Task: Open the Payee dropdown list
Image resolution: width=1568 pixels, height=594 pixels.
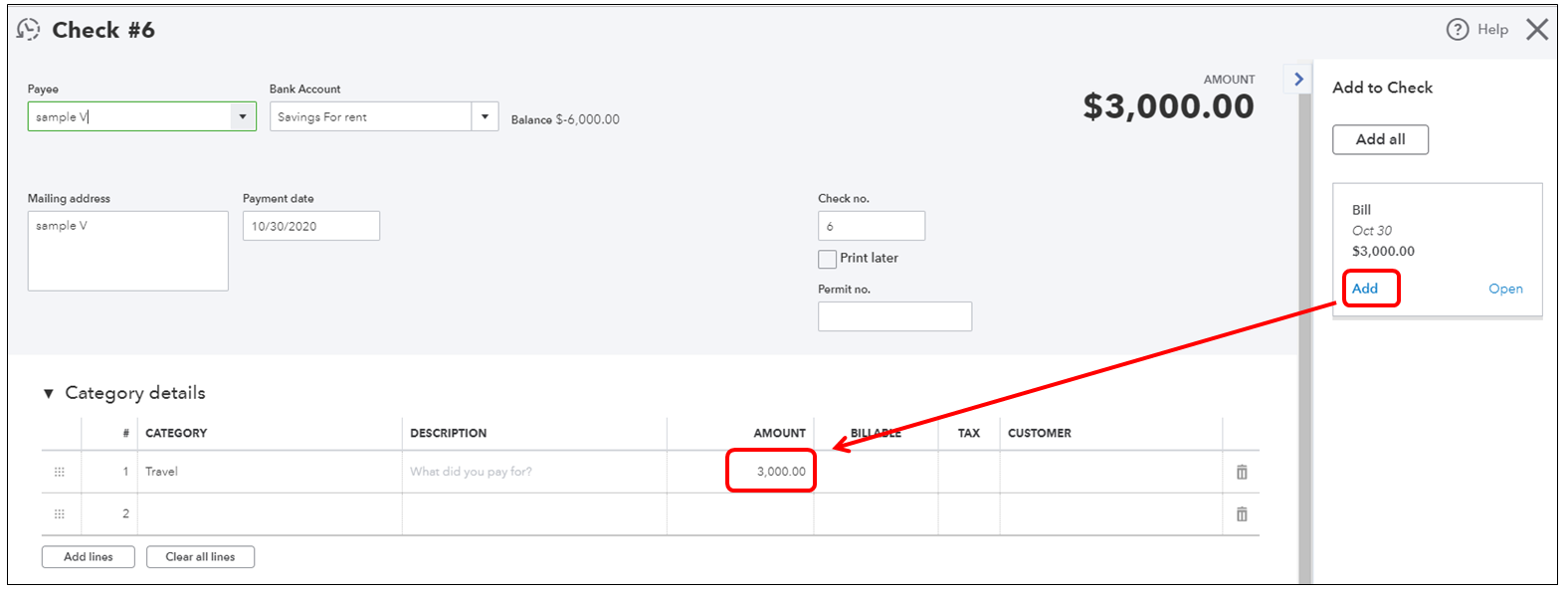Action: [x=243, y=116]
